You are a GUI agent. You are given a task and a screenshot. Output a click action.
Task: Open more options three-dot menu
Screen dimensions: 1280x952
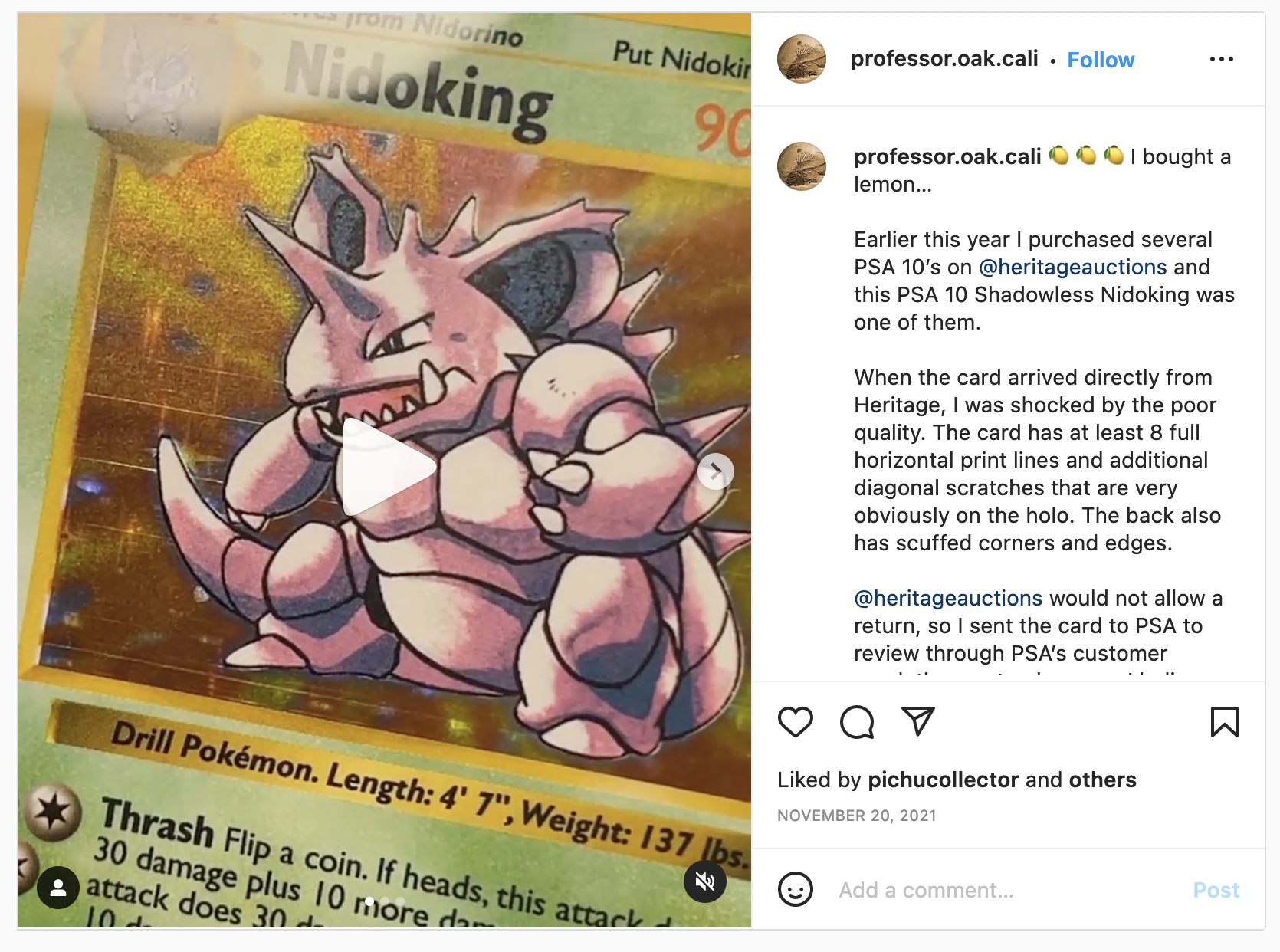coord(1221,59)
